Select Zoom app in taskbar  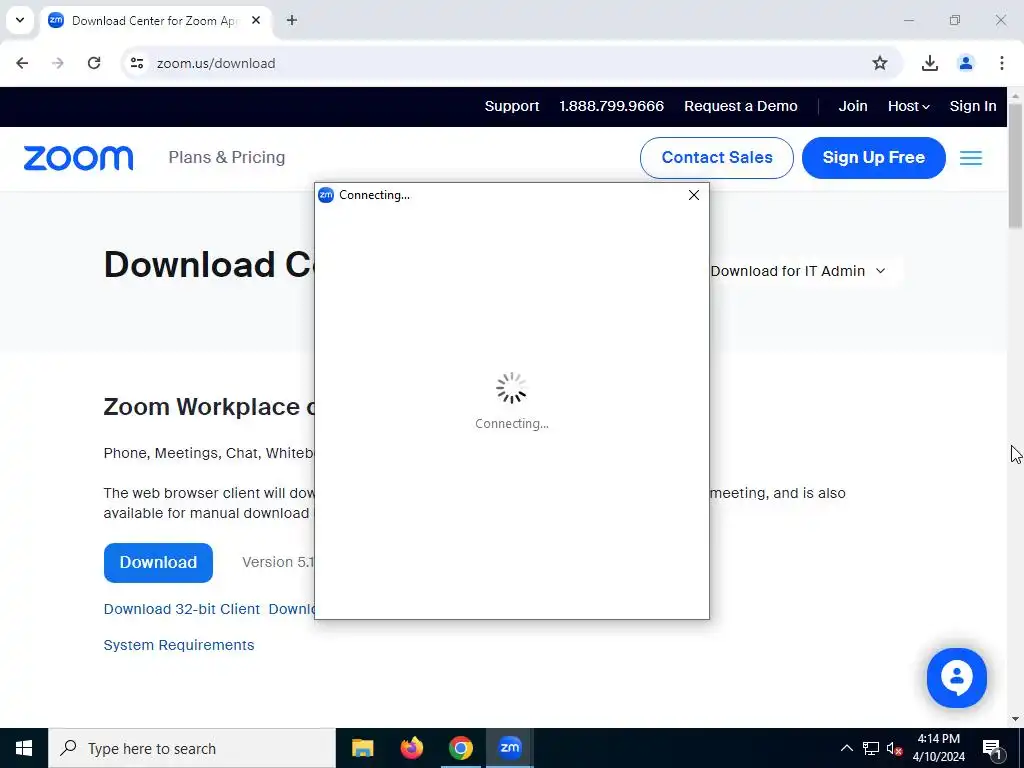[509, 748]
